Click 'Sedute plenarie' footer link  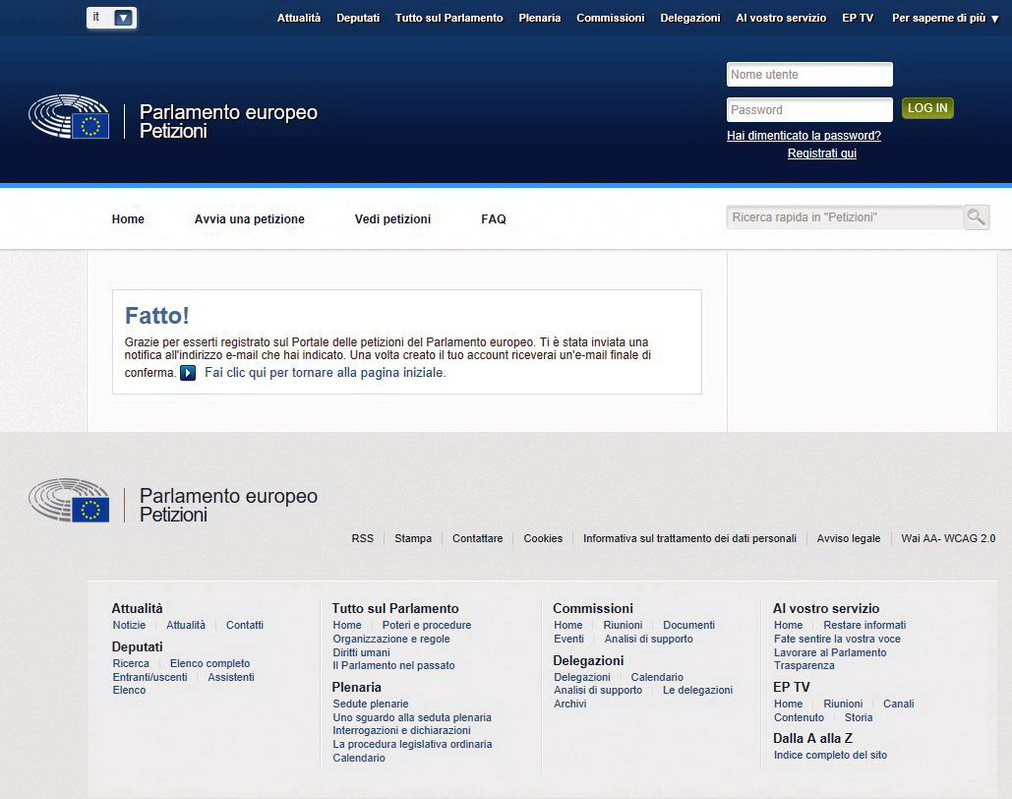pos(370,704)
